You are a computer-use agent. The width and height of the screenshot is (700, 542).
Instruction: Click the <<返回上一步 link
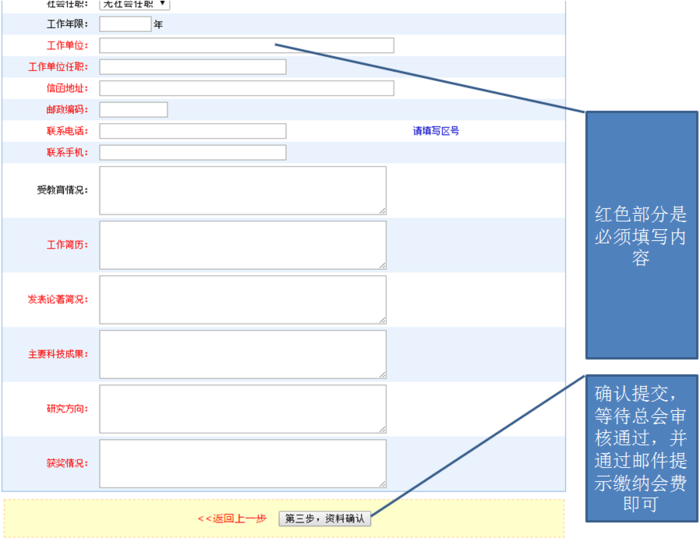(x=232, y=519)
